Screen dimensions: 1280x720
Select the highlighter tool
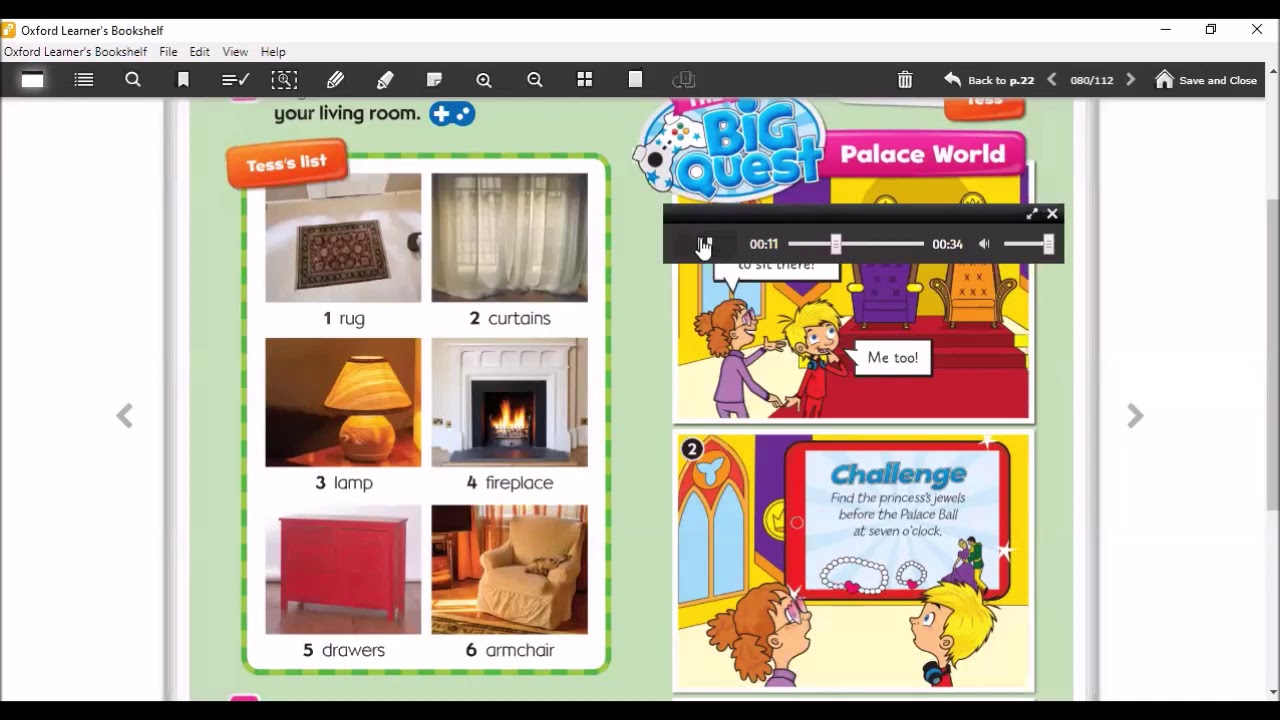pyautogui.click(x=385, y=80)
